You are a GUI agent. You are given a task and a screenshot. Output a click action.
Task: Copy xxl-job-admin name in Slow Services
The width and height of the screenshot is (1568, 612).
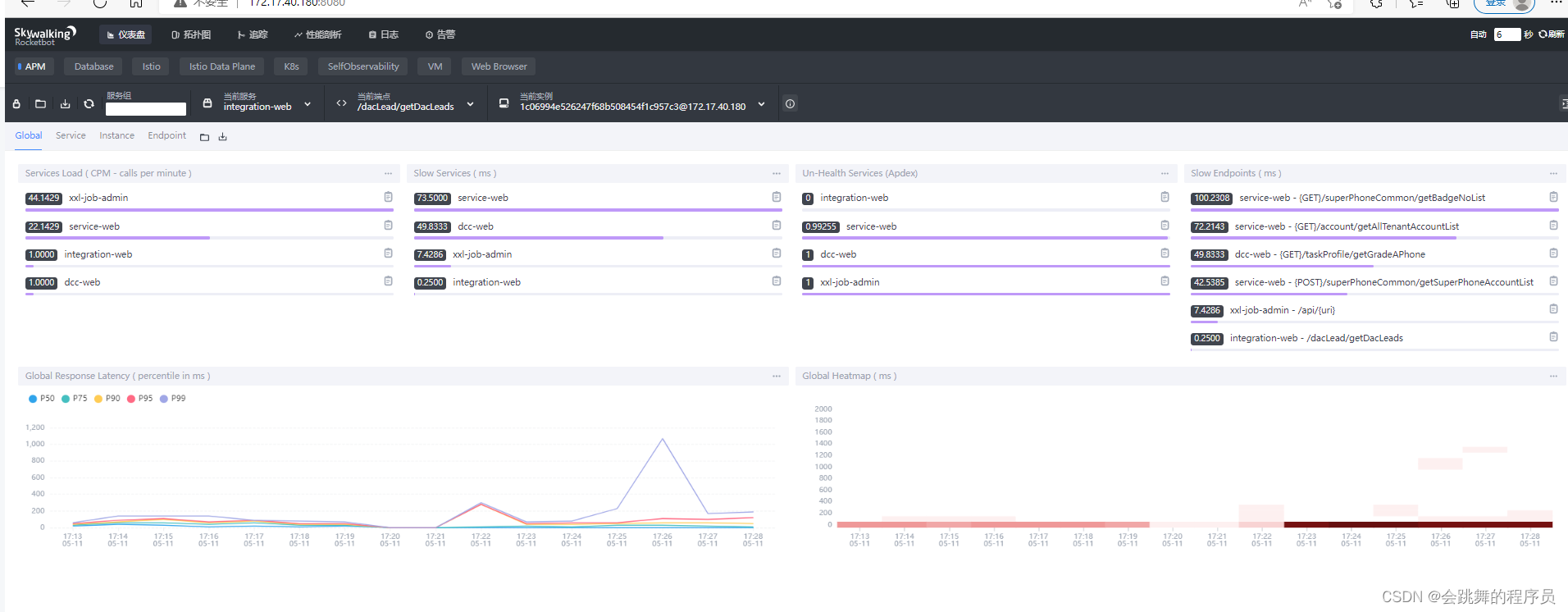[x=777, y=253]
